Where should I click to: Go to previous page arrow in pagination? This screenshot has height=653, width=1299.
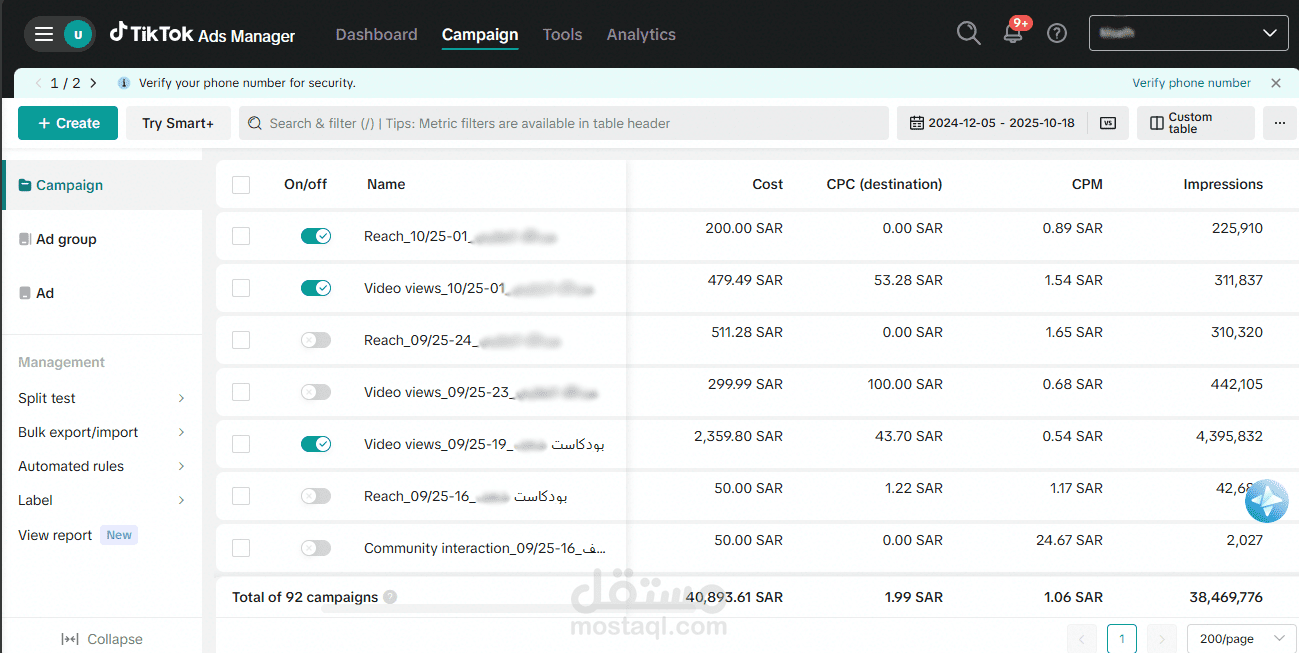[x=1082, y=638]
